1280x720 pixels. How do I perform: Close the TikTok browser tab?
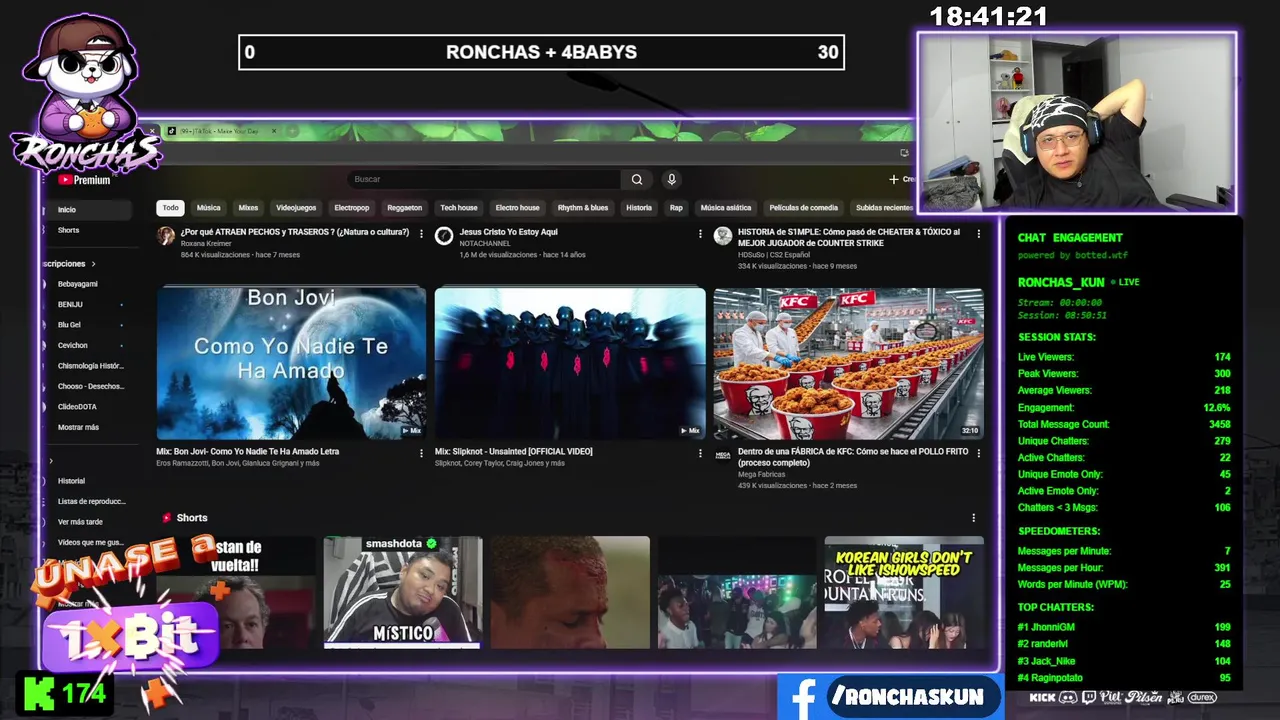click(273, 131)
